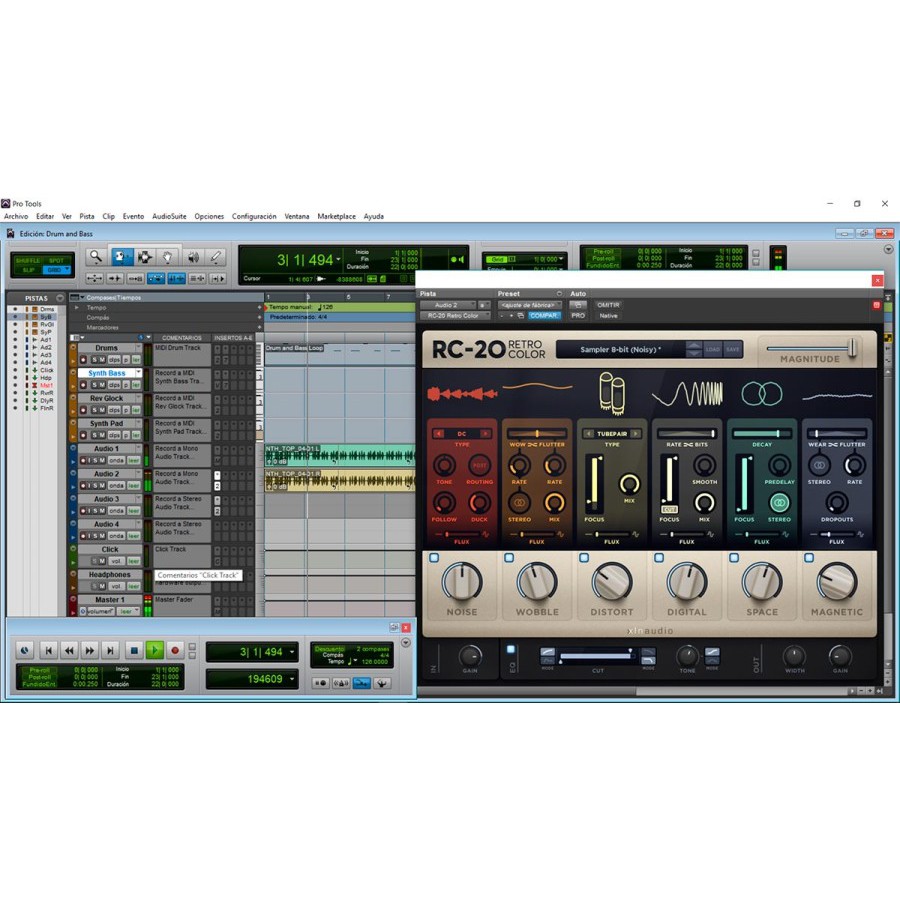Enable SHUFFLE edit mode
This screenshot has width=900, height=900.
28,261
